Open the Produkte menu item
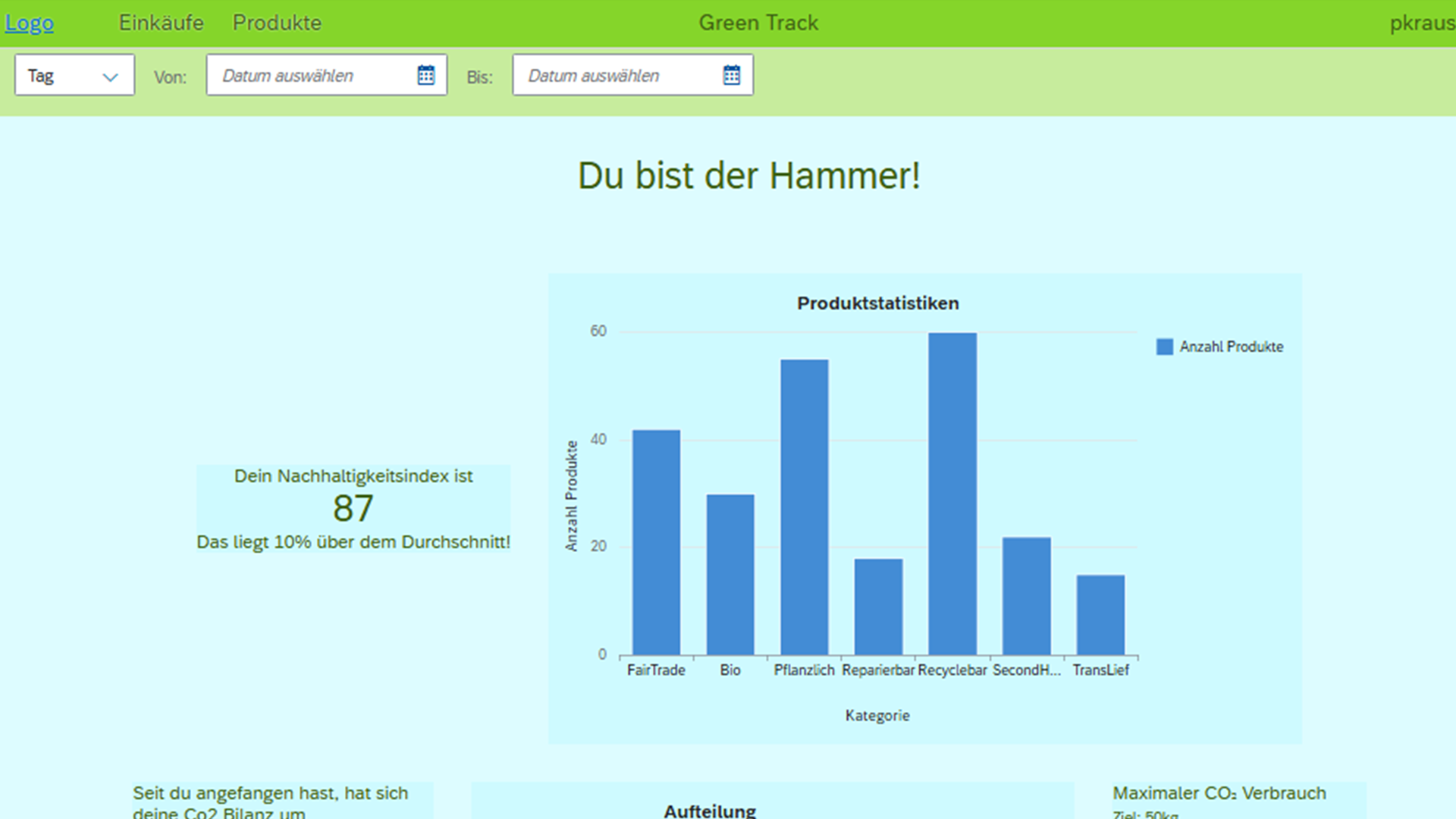The height and width of the screenshot is (819, 1456). [x=277, y=23]
